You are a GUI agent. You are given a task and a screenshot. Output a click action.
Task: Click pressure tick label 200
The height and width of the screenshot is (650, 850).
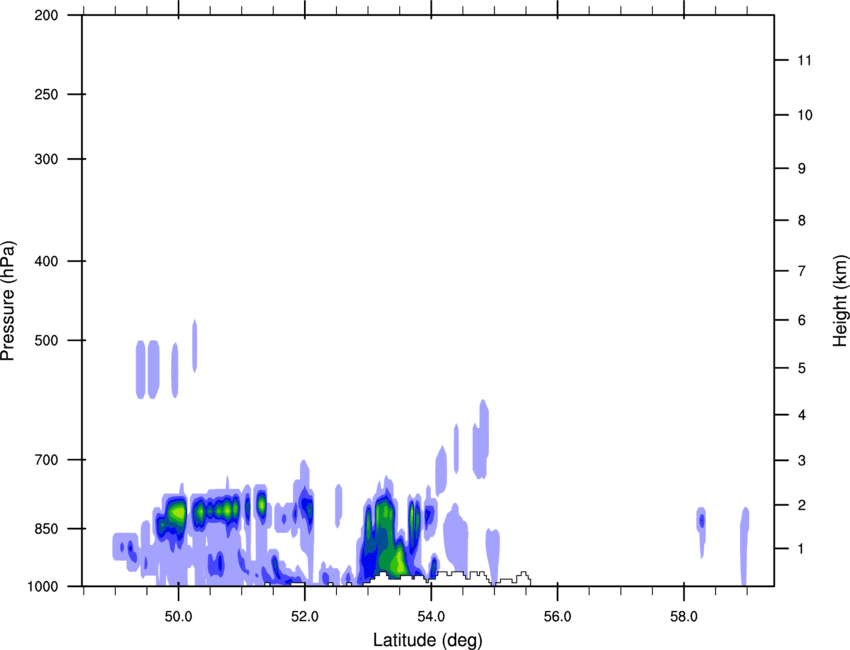click(x=46, y=15)
